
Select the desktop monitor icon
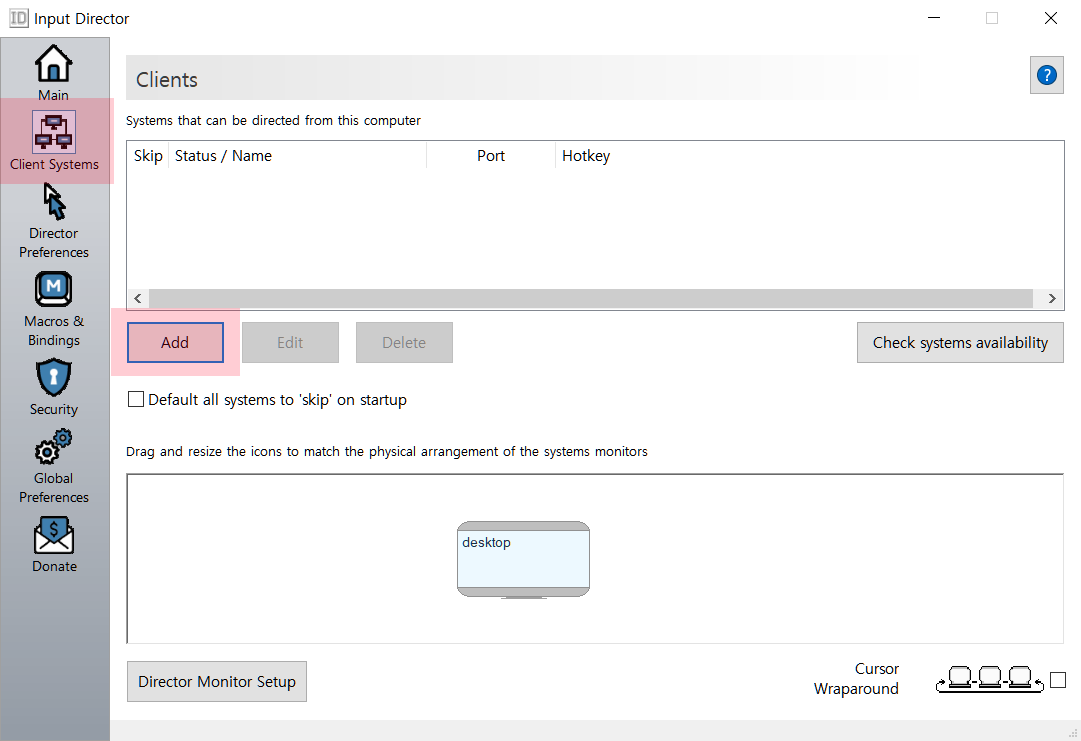(x=523, y=559)
